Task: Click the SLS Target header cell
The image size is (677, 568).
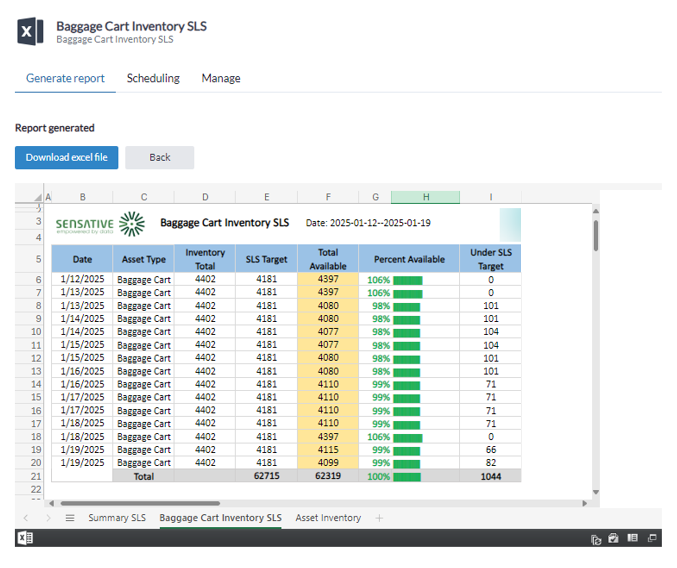Action: click(266, 259)
